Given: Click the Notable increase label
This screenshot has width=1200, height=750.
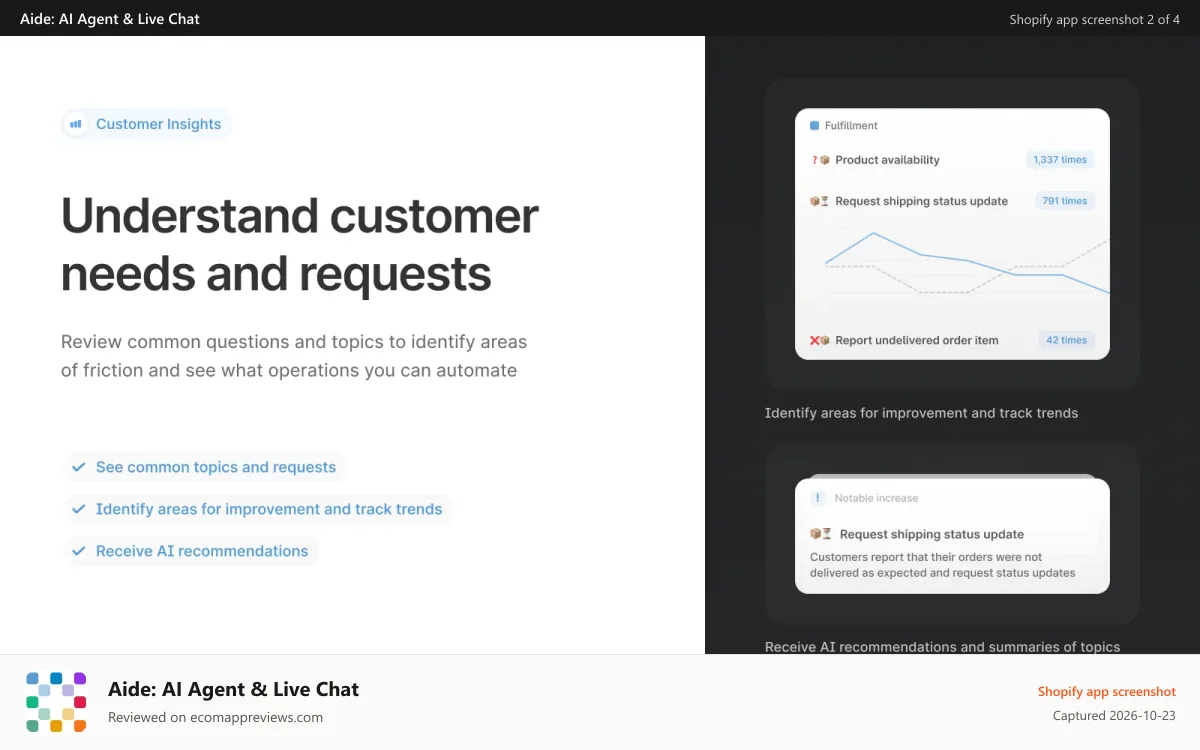Looking at the screenshot, I should [x=876, y=498].
